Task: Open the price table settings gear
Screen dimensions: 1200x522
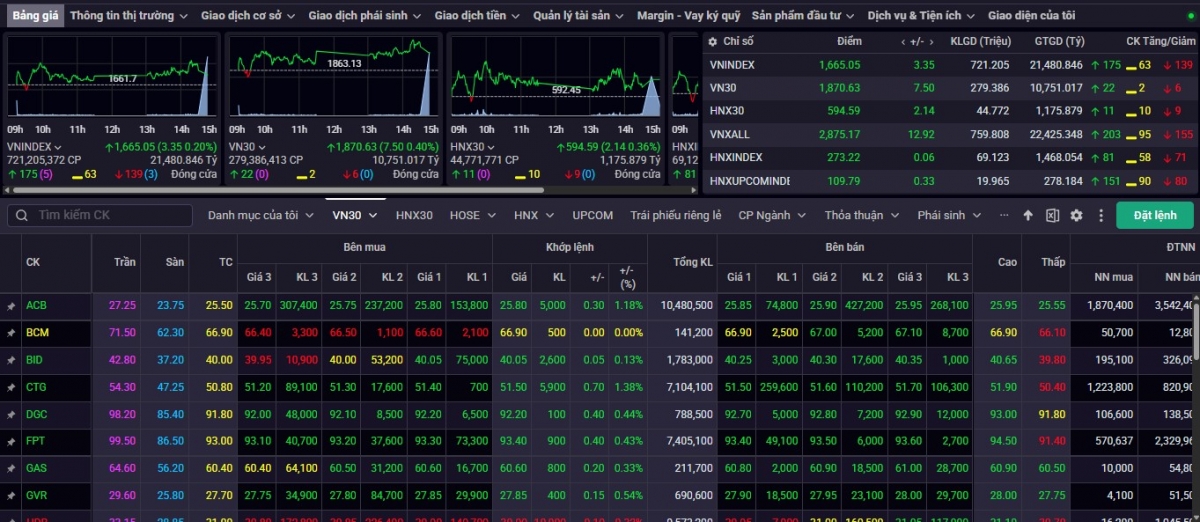Action: 1076,215
